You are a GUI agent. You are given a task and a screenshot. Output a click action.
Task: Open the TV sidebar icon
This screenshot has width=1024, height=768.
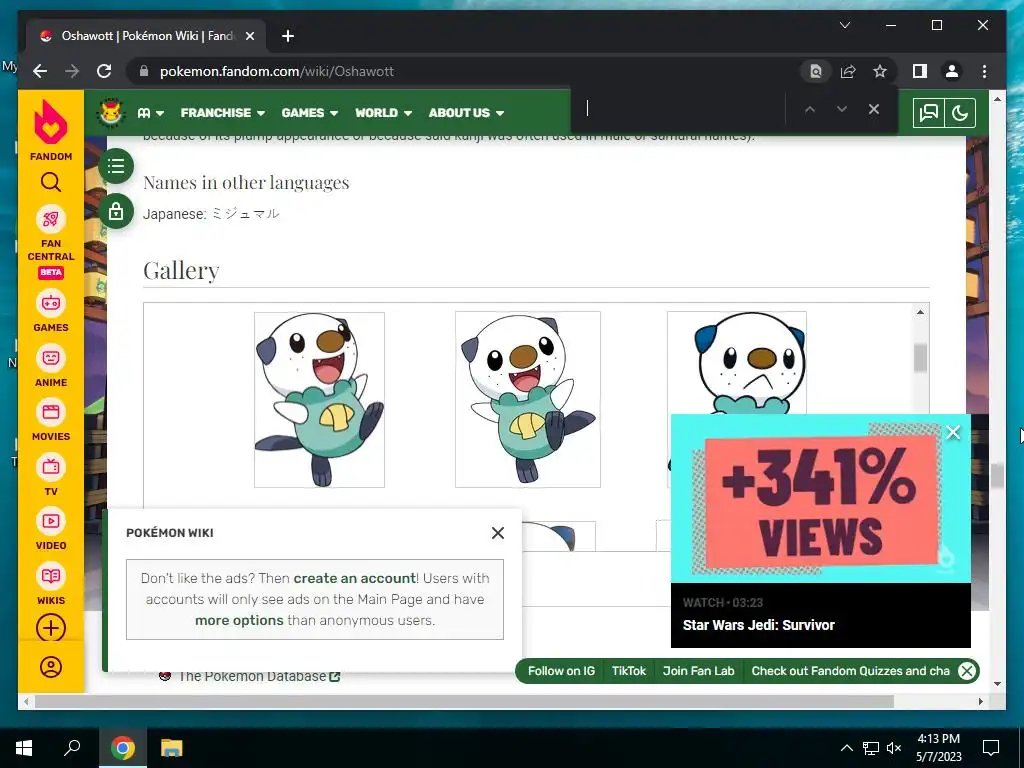tap(51, 466)
